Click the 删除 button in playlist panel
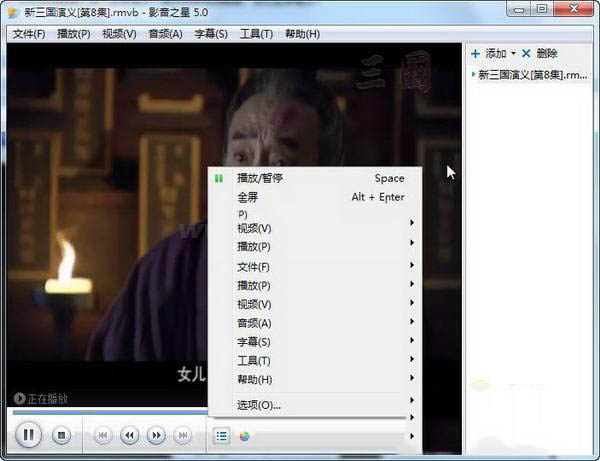The height and width of the screenshot is (461, 600). click(547, 54)
